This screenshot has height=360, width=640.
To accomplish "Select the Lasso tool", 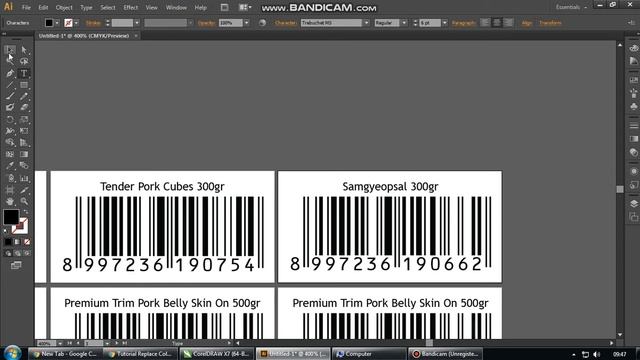I will click(x=24, y=62).
